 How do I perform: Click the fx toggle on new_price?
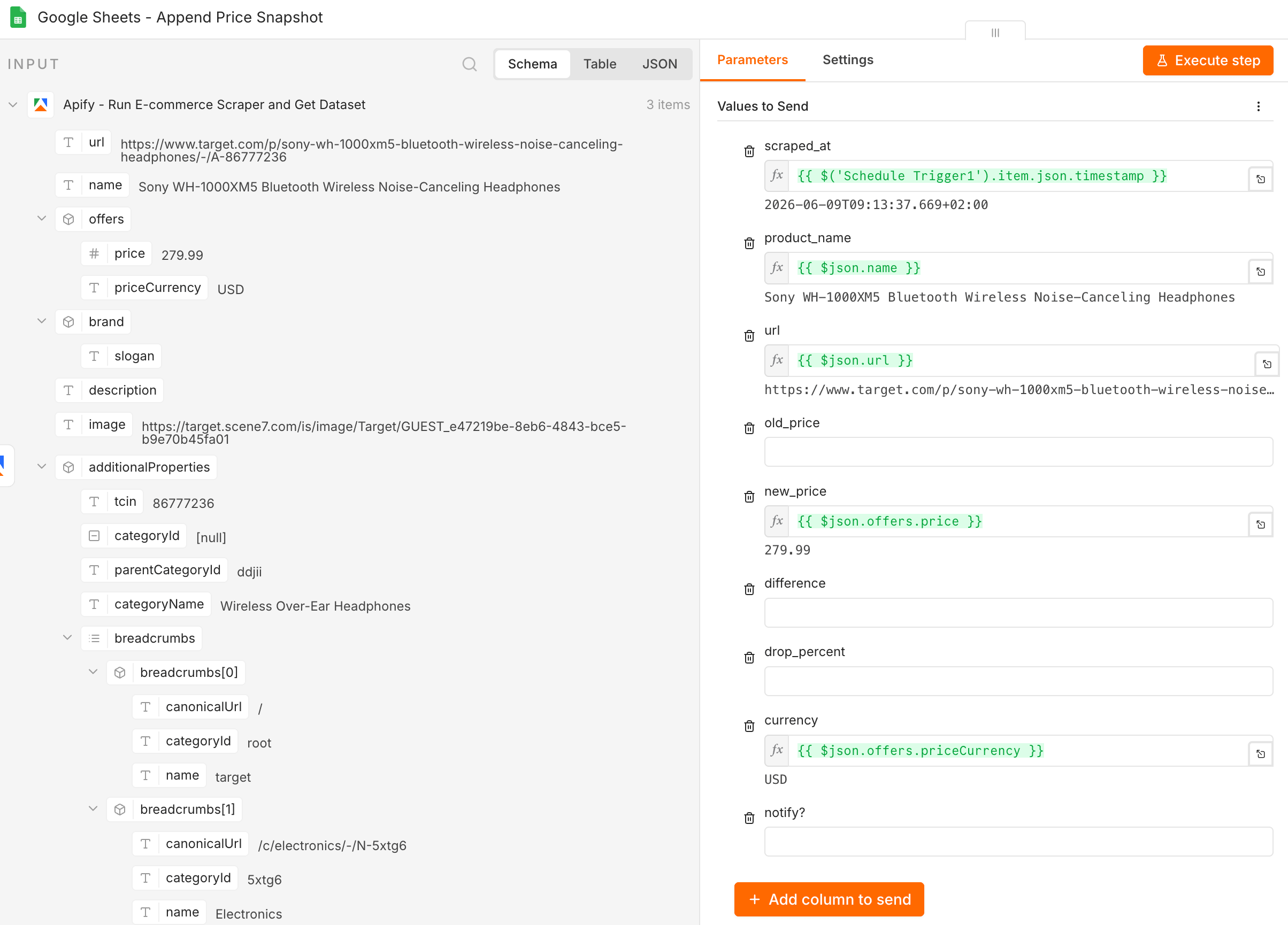[776, 521]
